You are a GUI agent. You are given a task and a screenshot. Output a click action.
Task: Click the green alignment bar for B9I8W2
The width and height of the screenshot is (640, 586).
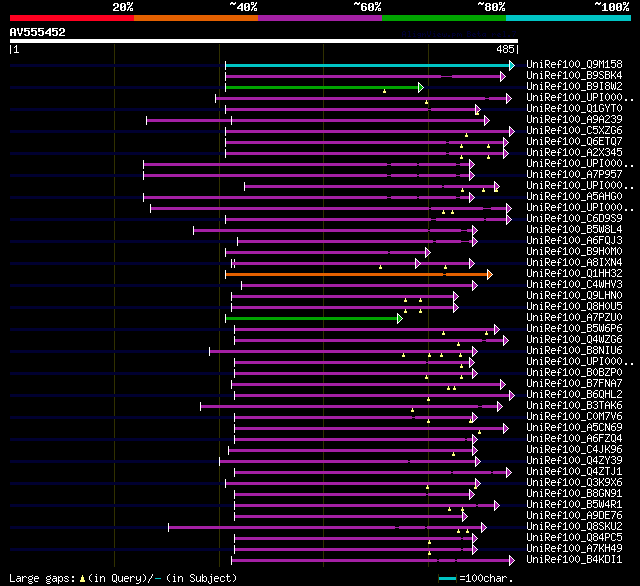coord(322,87)
